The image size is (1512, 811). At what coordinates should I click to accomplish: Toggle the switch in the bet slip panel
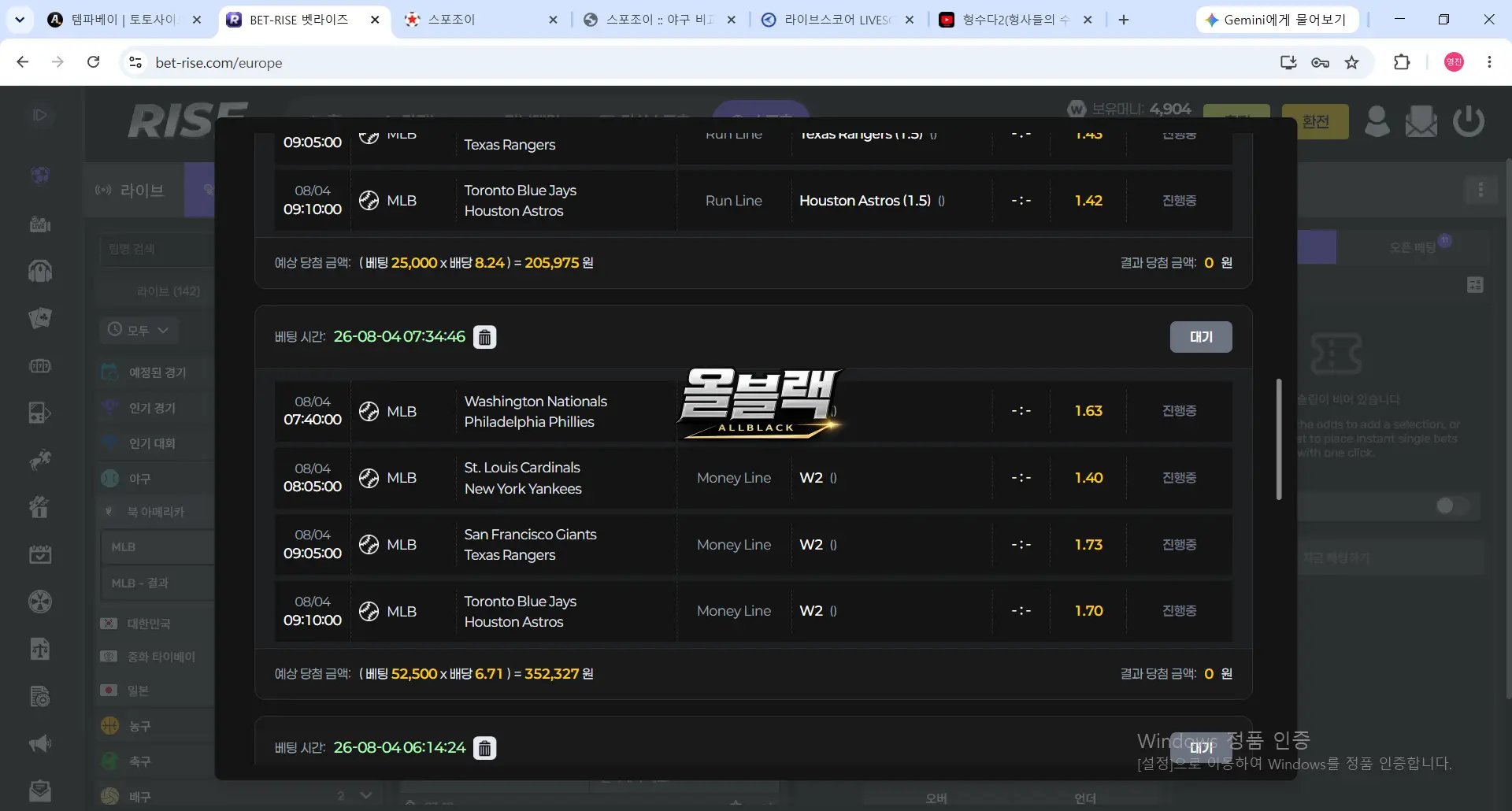pos(1453,505)
